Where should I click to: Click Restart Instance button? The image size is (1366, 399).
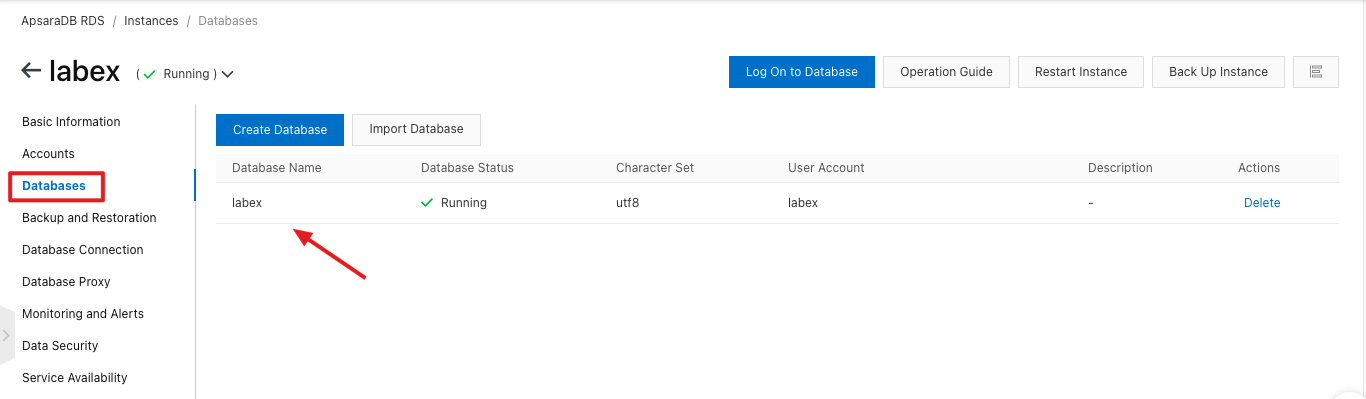point(1081,72)
